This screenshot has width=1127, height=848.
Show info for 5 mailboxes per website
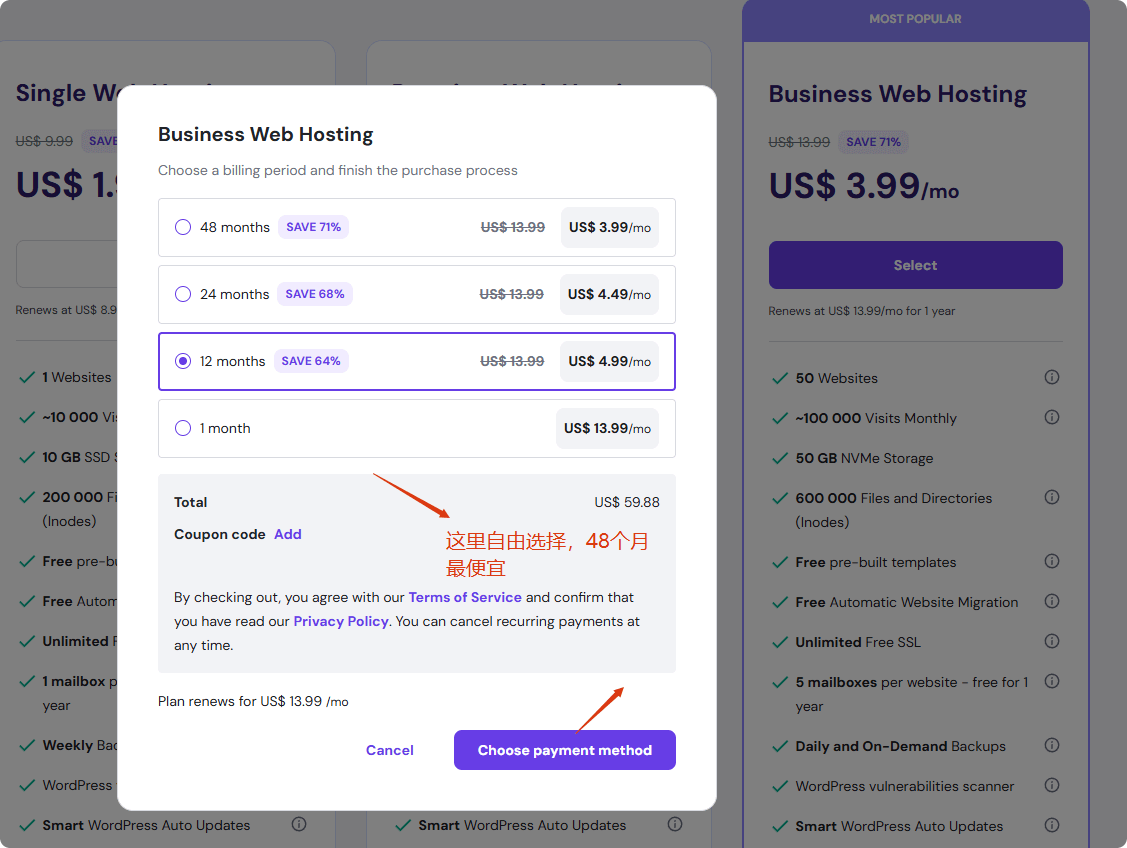coord(1051,681)
